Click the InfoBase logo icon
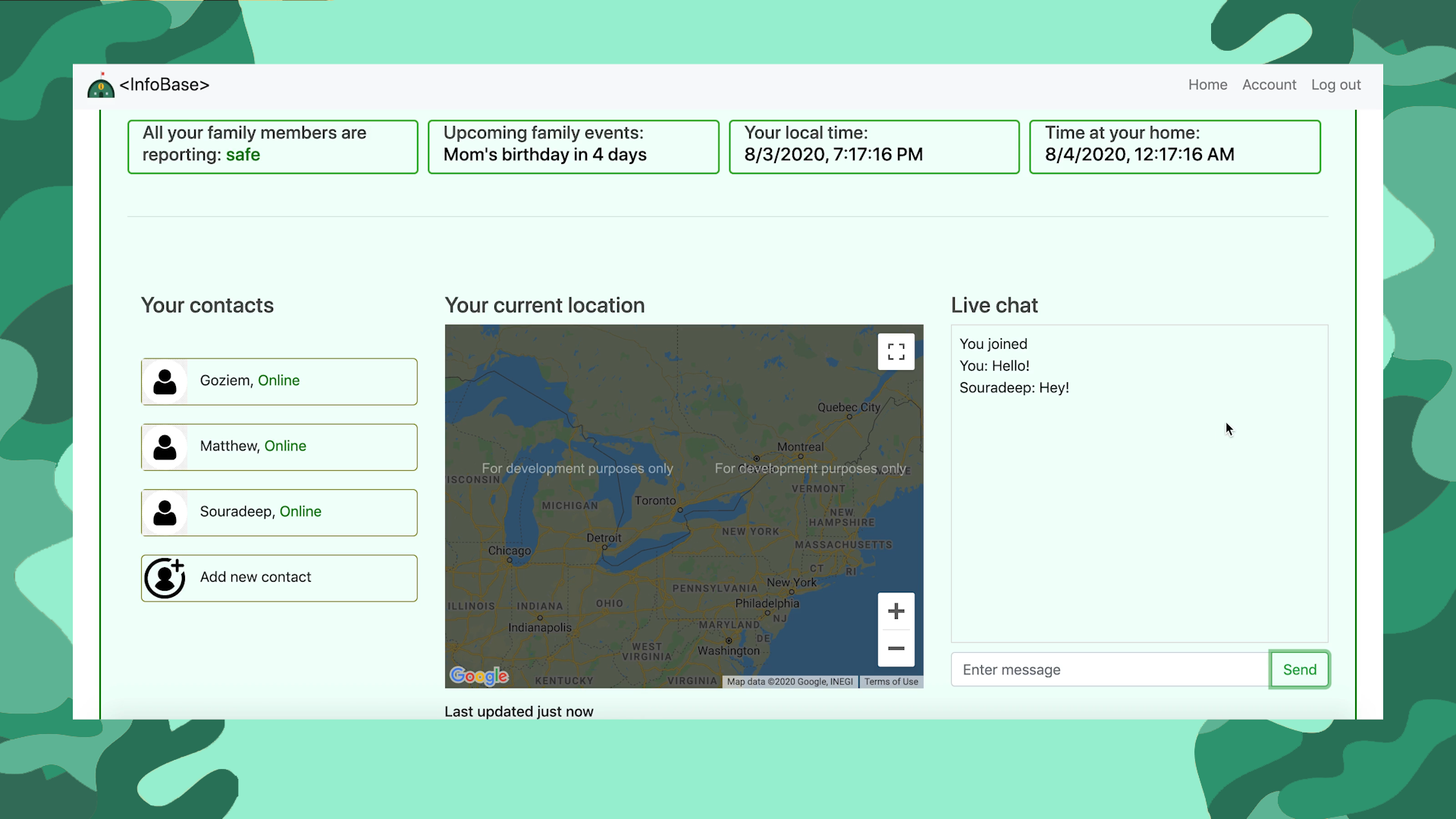The height and width of the screenshot is (819, 1456). tap(101, 86)
